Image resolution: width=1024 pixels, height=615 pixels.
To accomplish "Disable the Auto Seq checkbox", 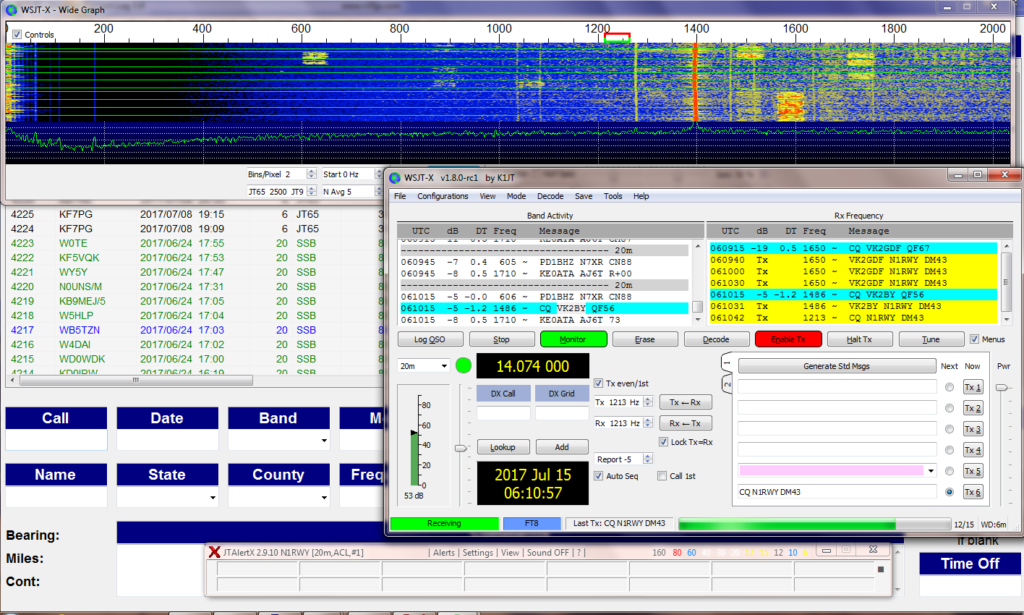I will pos(598,476).
